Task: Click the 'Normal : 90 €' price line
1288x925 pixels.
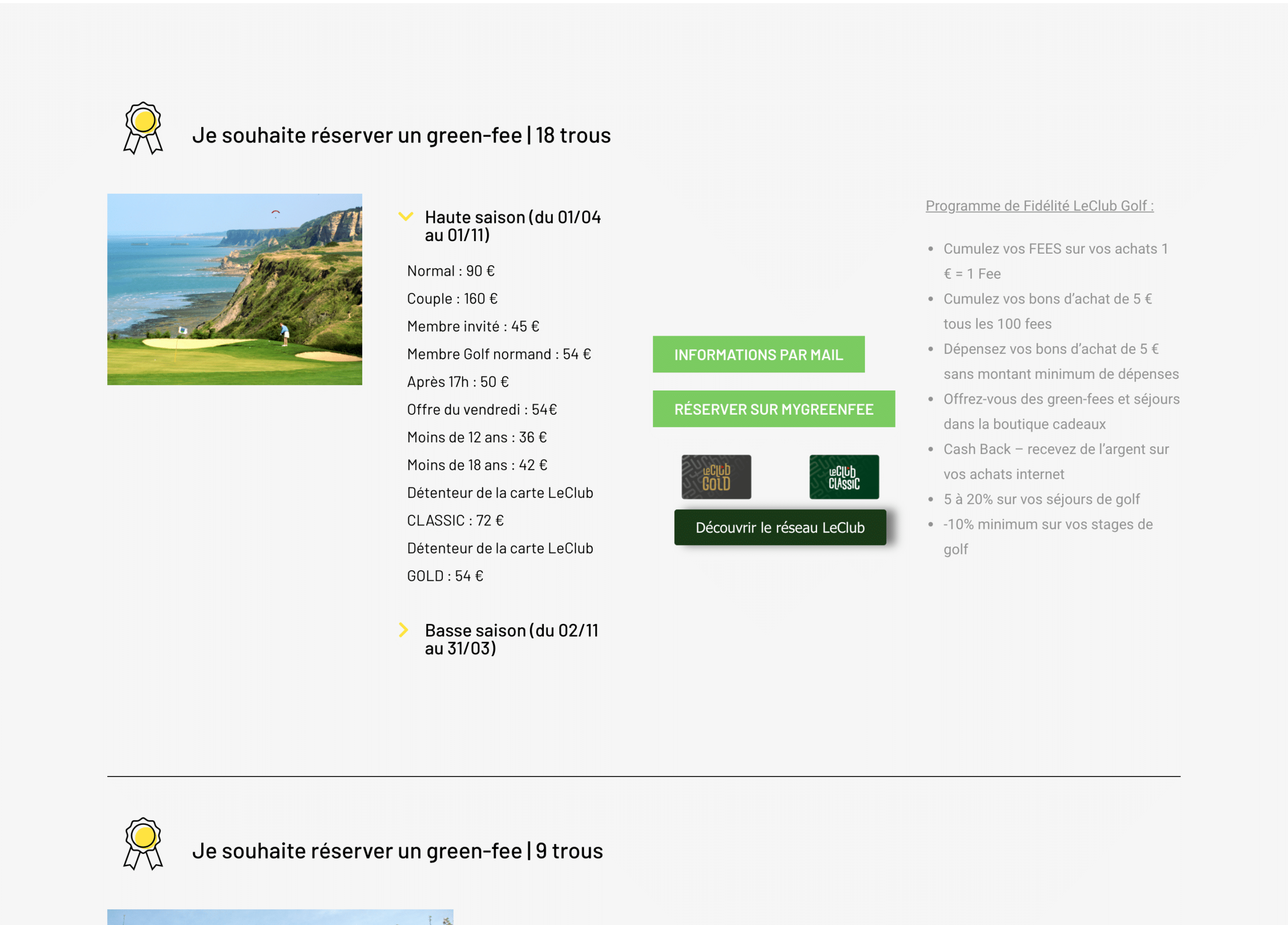Action: point(451,271)
